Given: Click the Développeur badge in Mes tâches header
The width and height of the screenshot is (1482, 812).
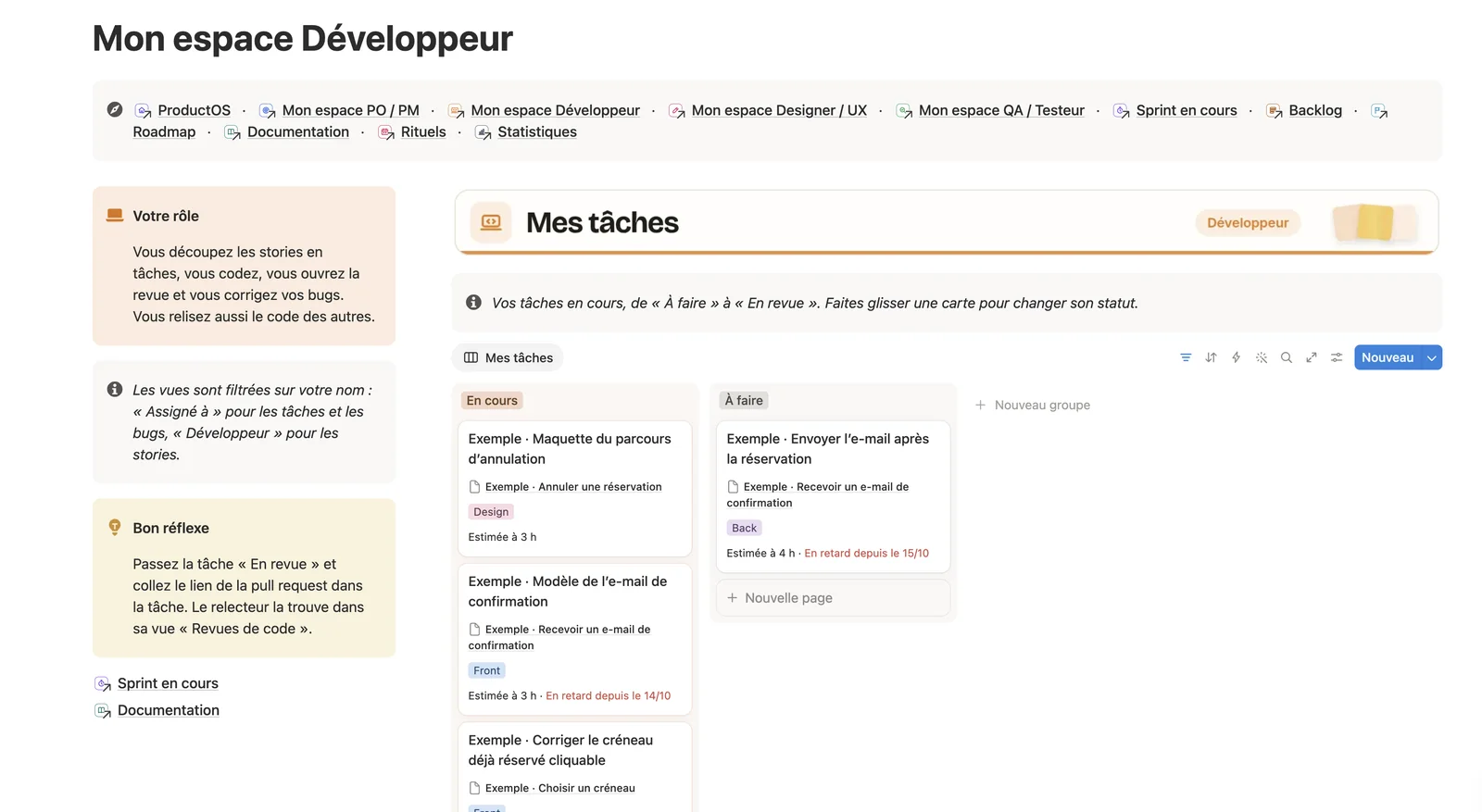Looking at the screenshot, I should pos(1248,222).
